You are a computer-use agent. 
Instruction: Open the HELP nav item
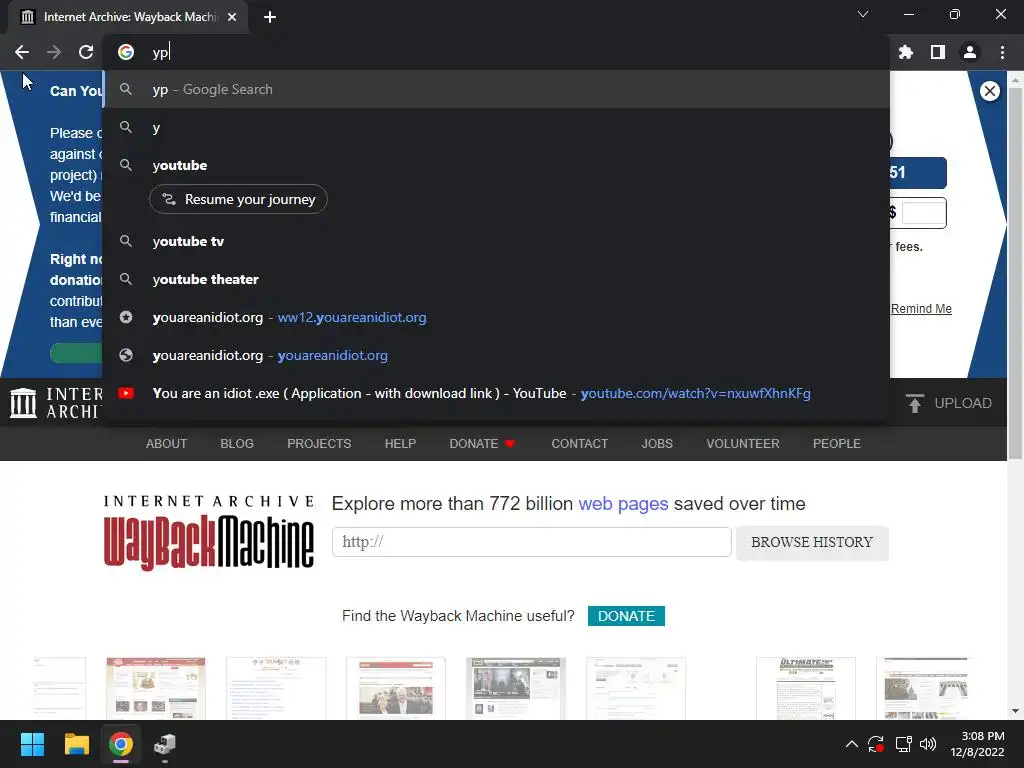tap(400, 443)
